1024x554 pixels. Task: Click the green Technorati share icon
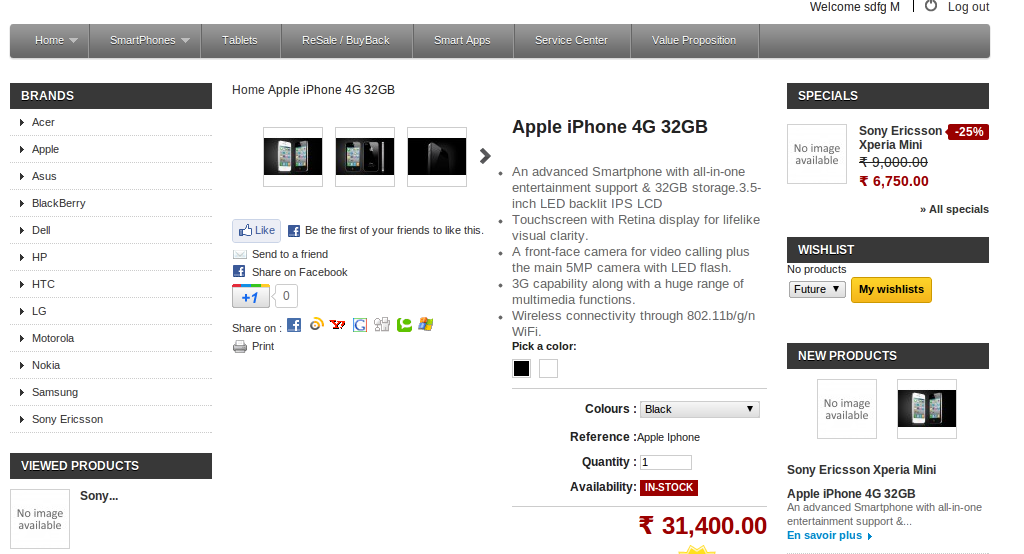[x=404, y=325]
